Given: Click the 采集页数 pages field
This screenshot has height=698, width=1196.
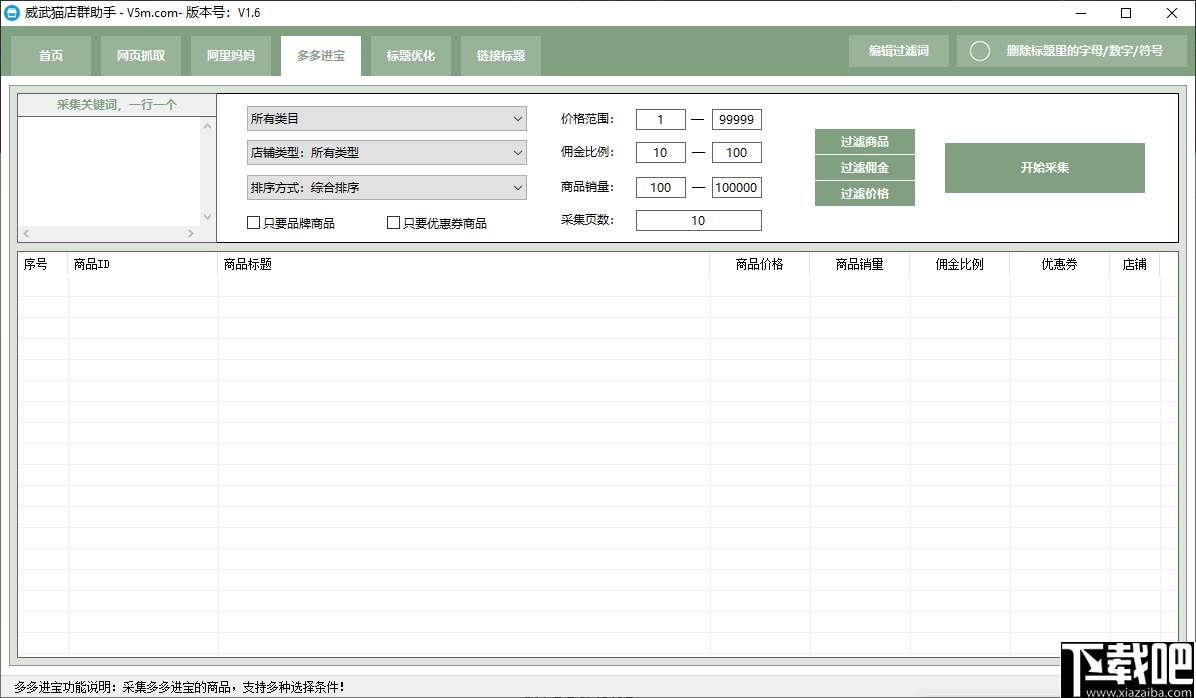Looking at the screenshot, I should pyautogui.click(x=699, y=220).
